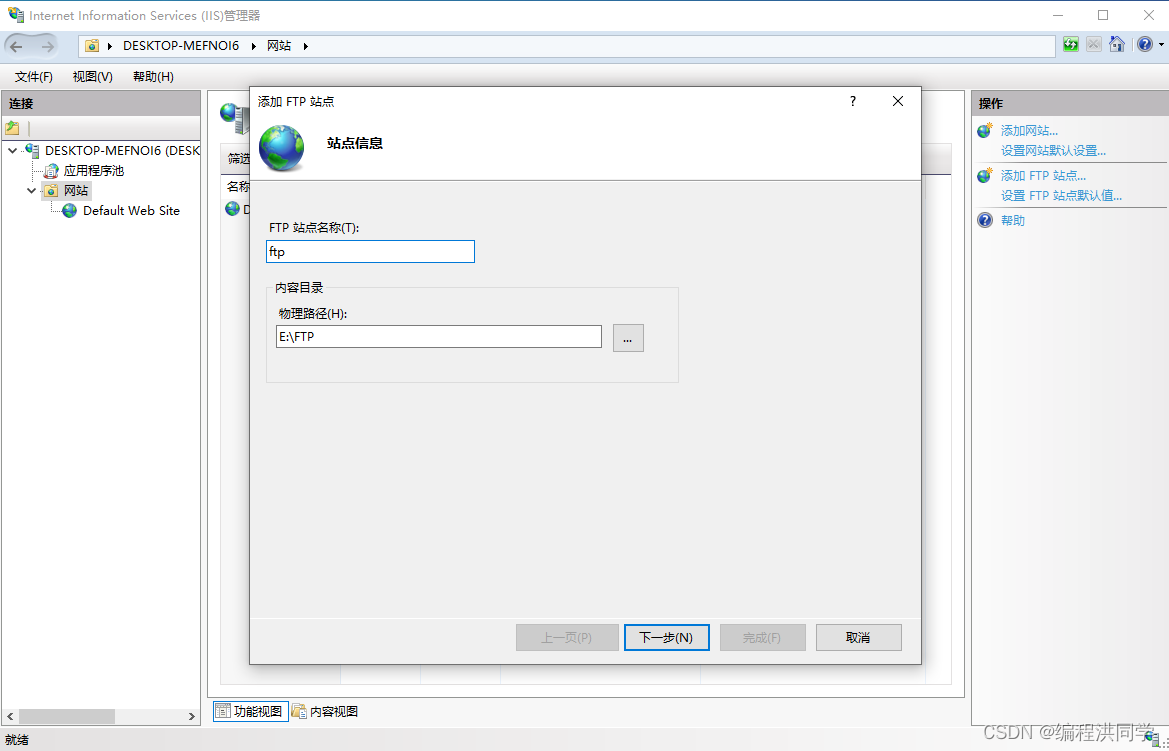
Task: Click the 添加网站... link
Action: [x=1029, y=131]
